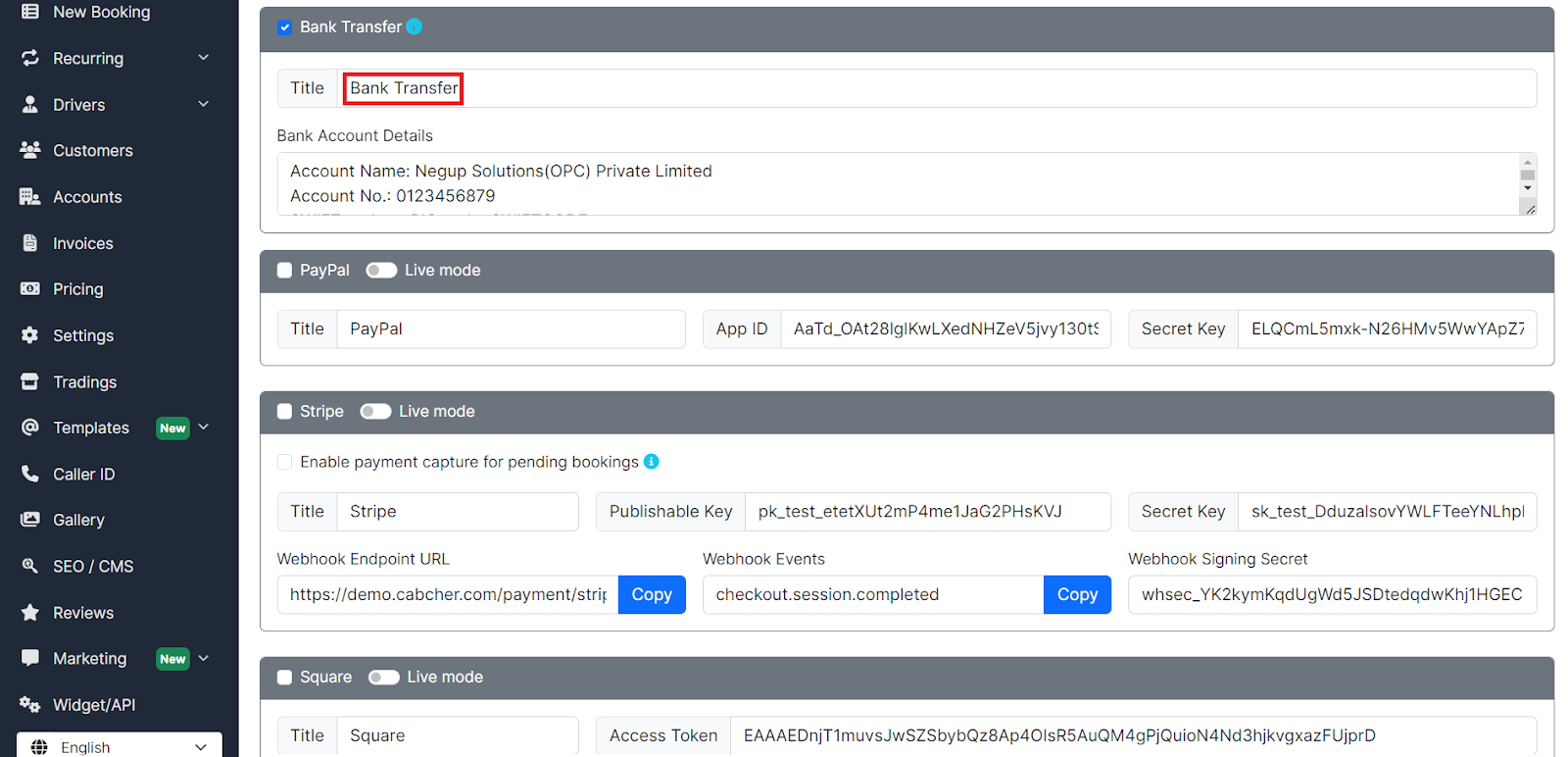Open the English language dropdown
Viewport: 1568px width, 757px height.
120,746
